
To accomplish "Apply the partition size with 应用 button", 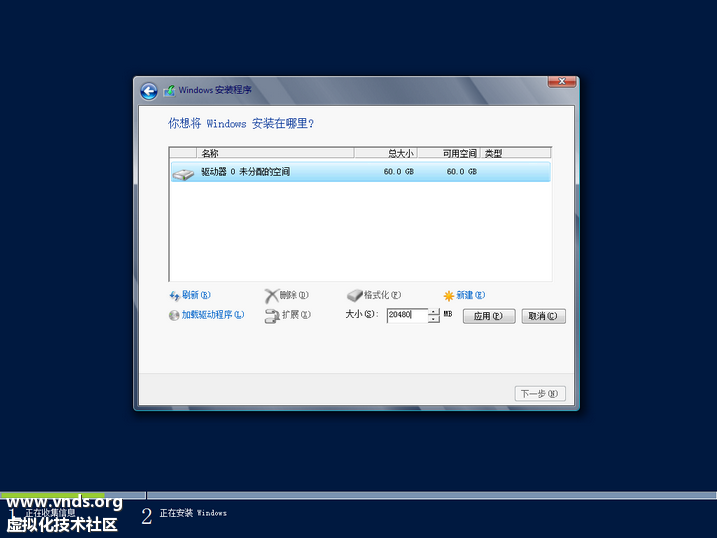I will point(489,316).
